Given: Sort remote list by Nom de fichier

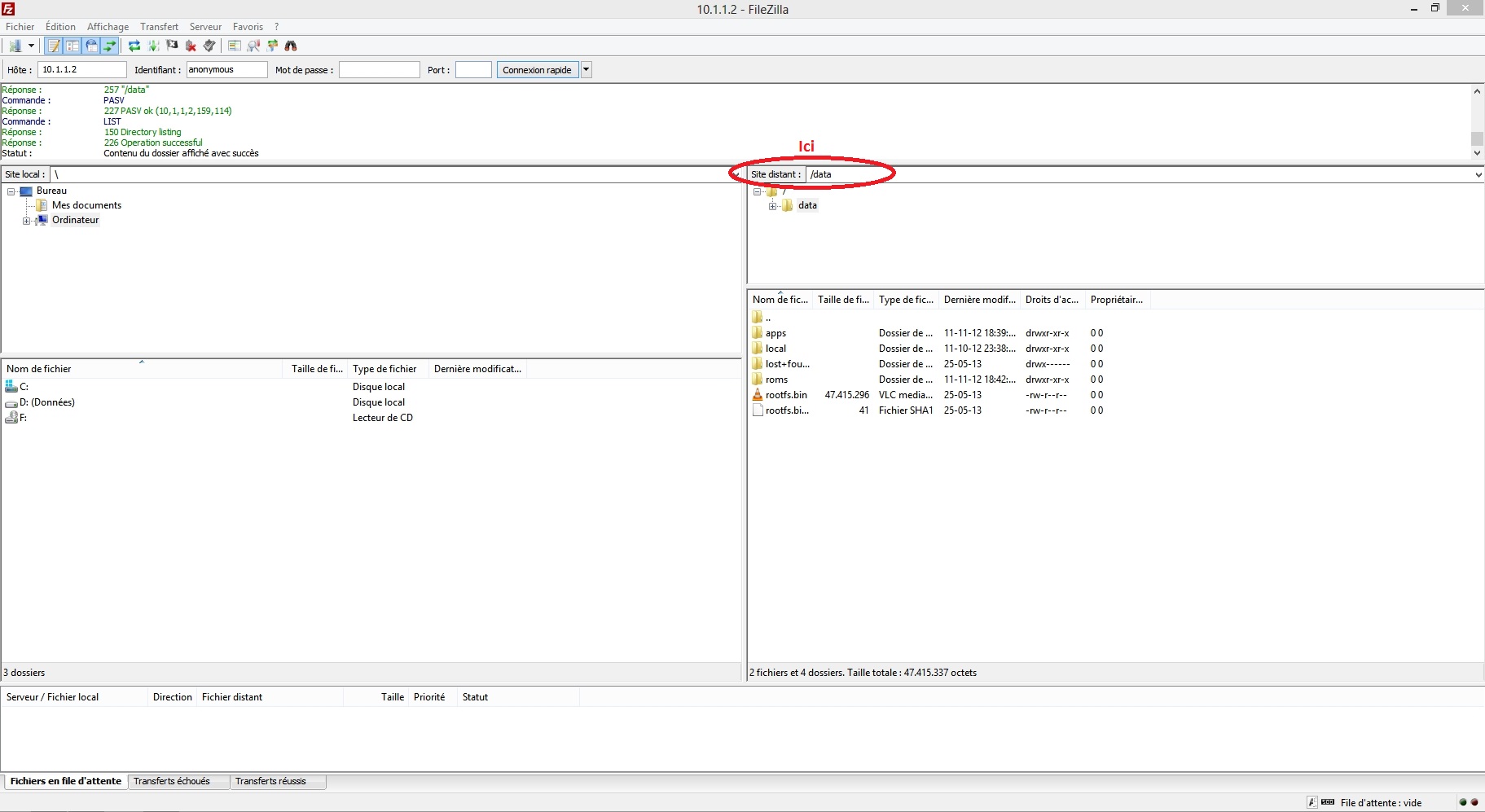Looking at the screenshot, I should pyautogui.click(x=780, y=300).
